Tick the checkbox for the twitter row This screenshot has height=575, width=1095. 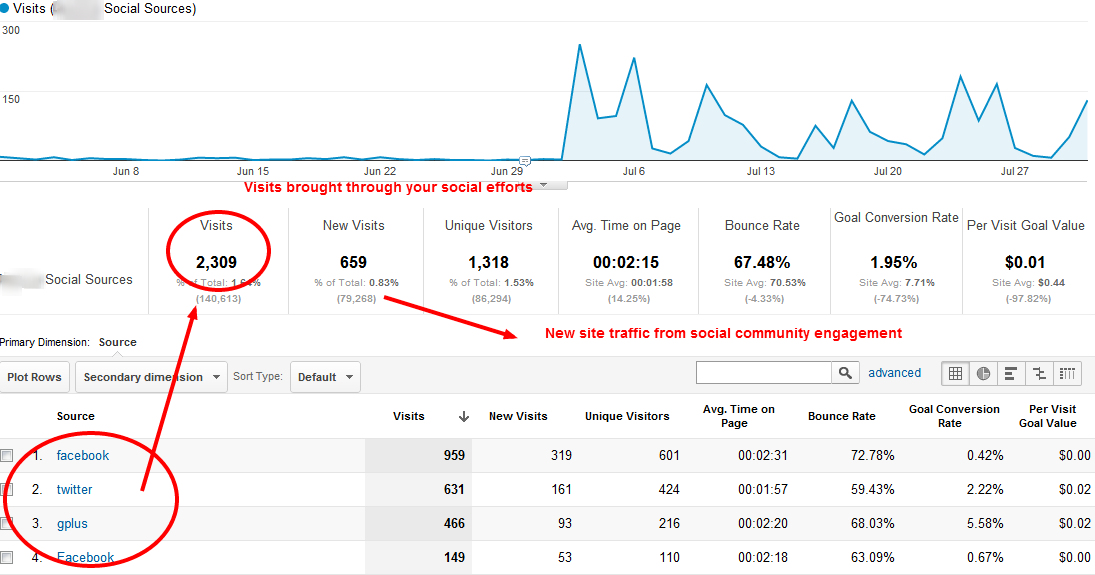(x=7, y=490)
